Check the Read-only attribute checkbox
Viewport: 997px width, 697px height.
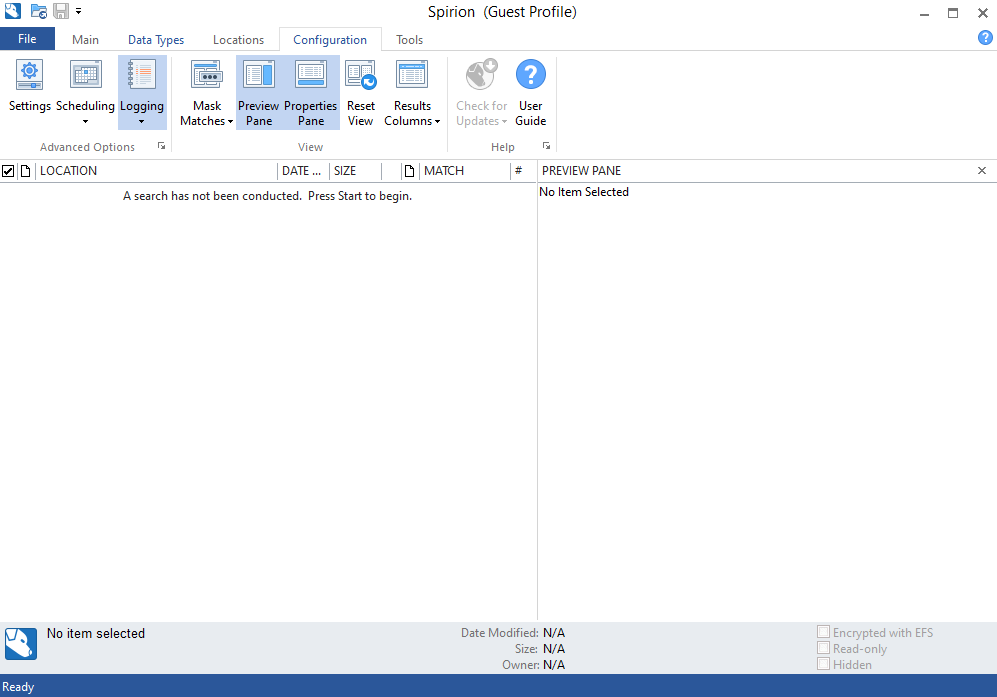tap(823, 648)
